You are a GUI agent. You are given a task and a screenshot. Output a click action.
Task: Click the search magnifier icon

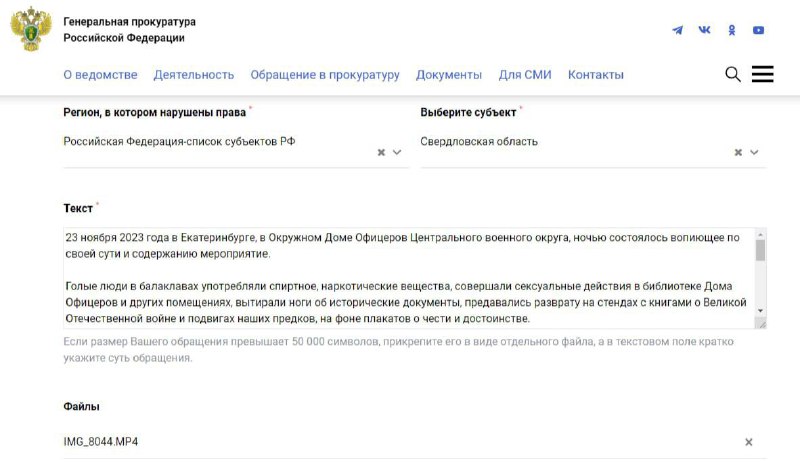point(733,74)
